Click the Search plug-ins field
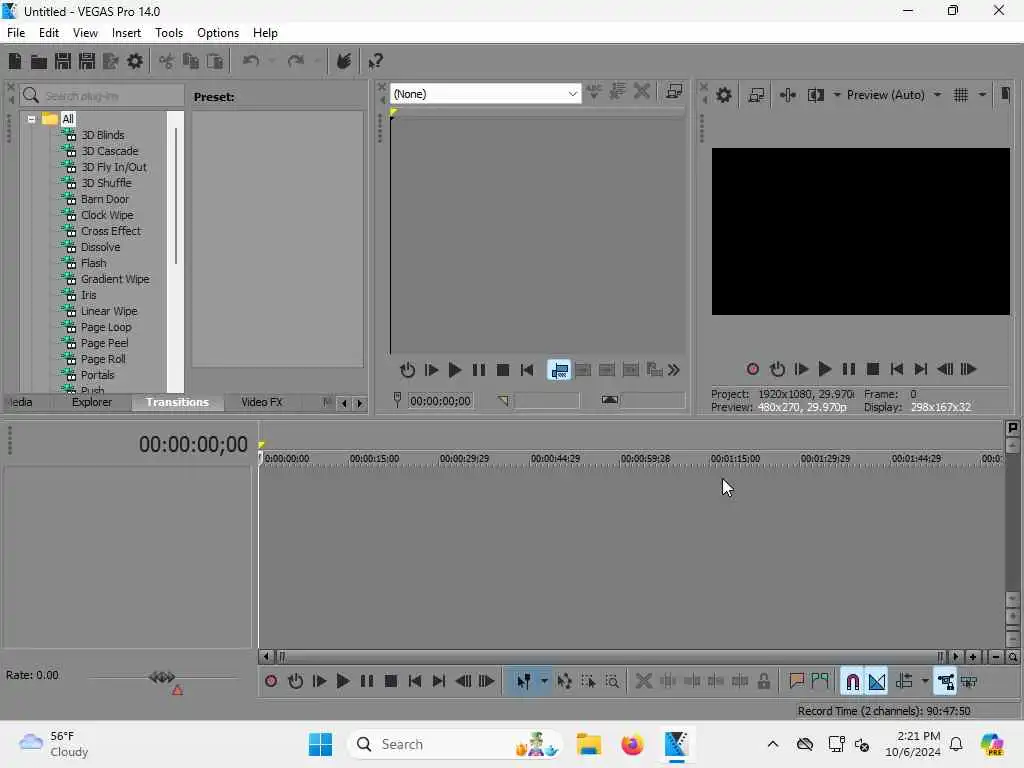This screenshot has width=1024, height=768. point(102,96)
